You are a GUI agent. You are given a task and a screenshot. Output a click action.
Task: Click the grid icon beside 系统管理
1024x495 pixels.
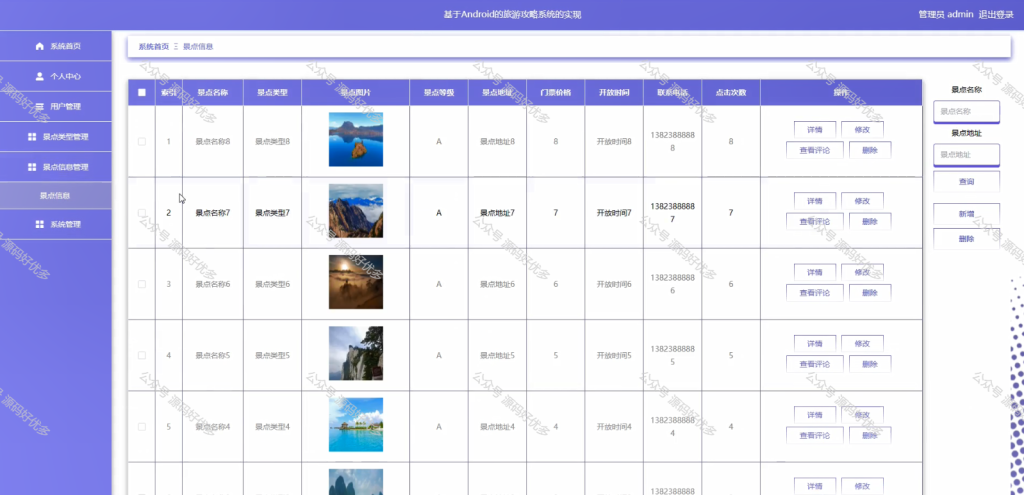coord(40,224)
